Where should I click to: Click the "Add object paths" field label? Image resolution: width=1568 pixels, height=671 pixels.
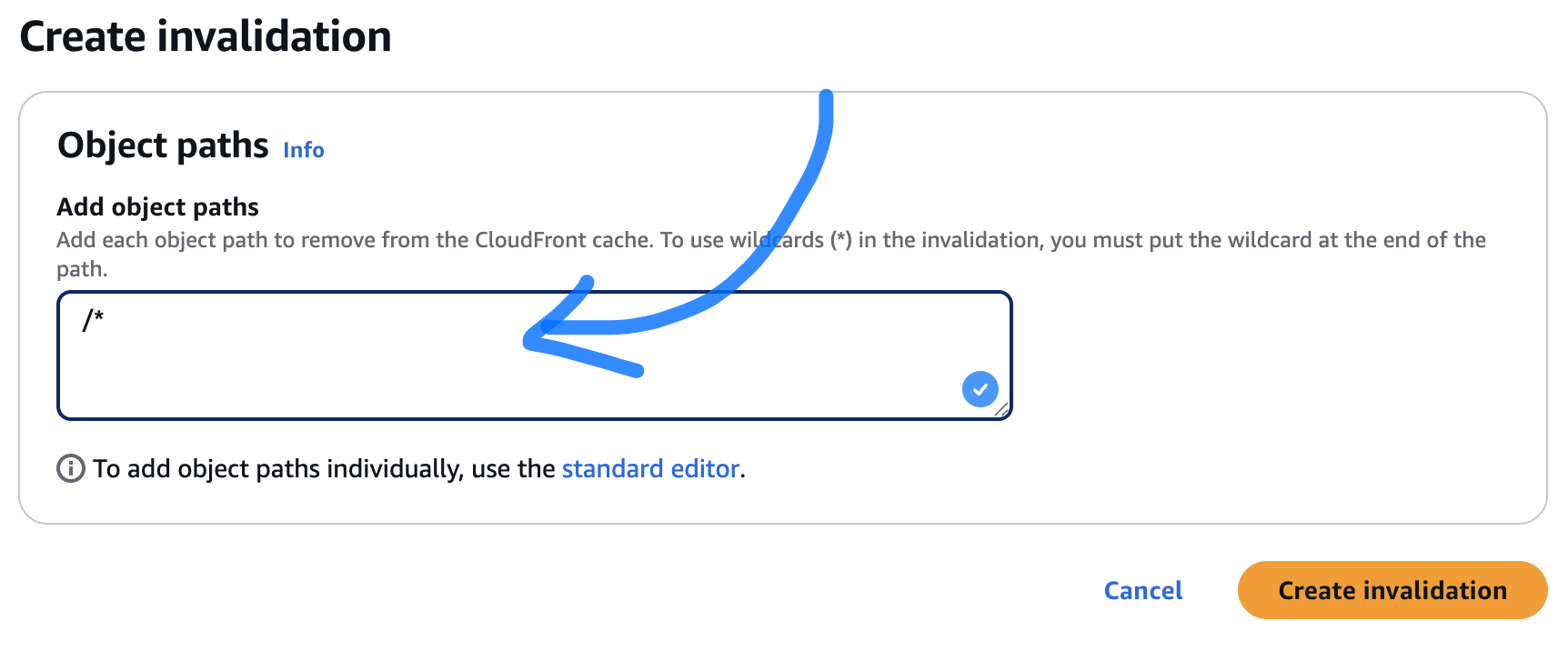point(157,207)
